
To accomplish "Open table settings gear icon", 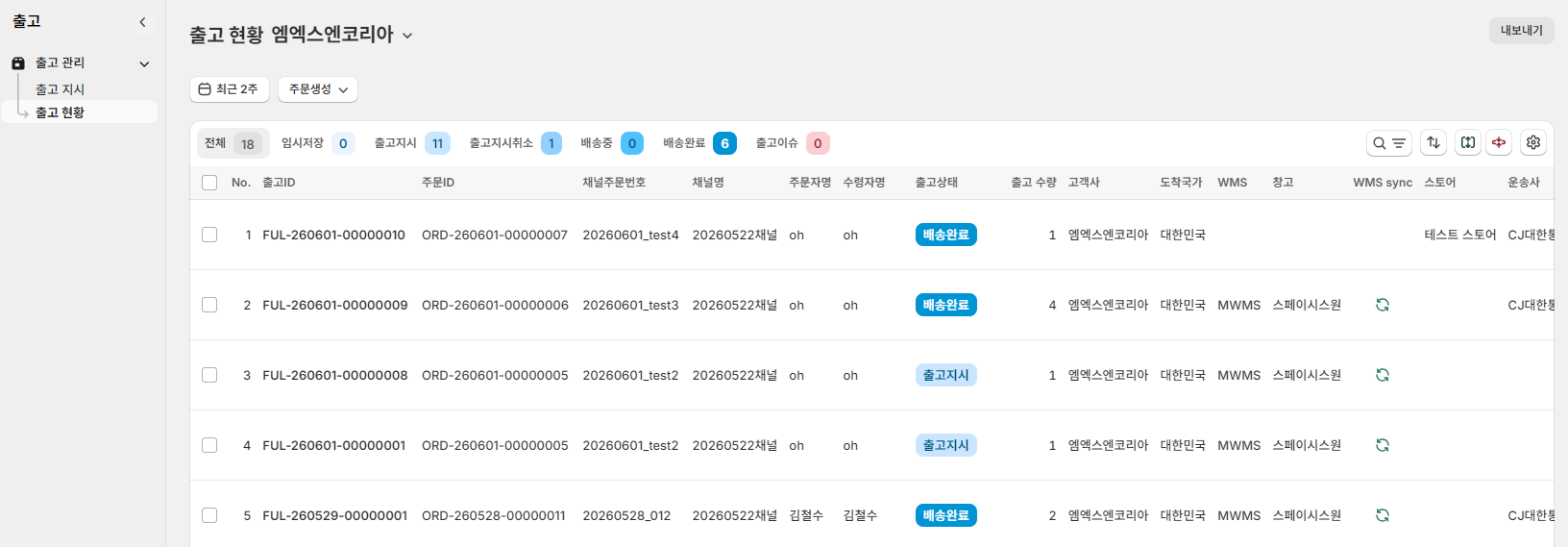I will coord(1533,142).
